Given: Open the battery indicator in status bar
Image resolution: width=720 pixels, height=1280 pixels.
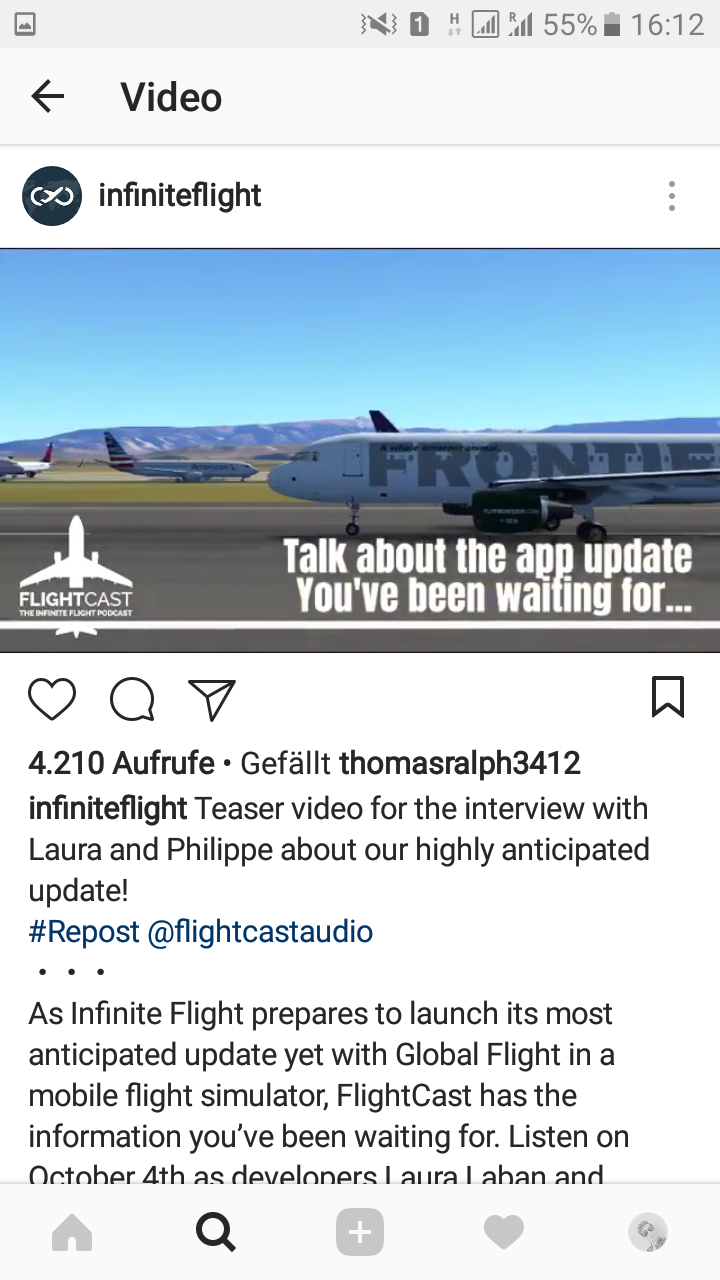Looking at the screenshot, I should (x=613, y=24).
